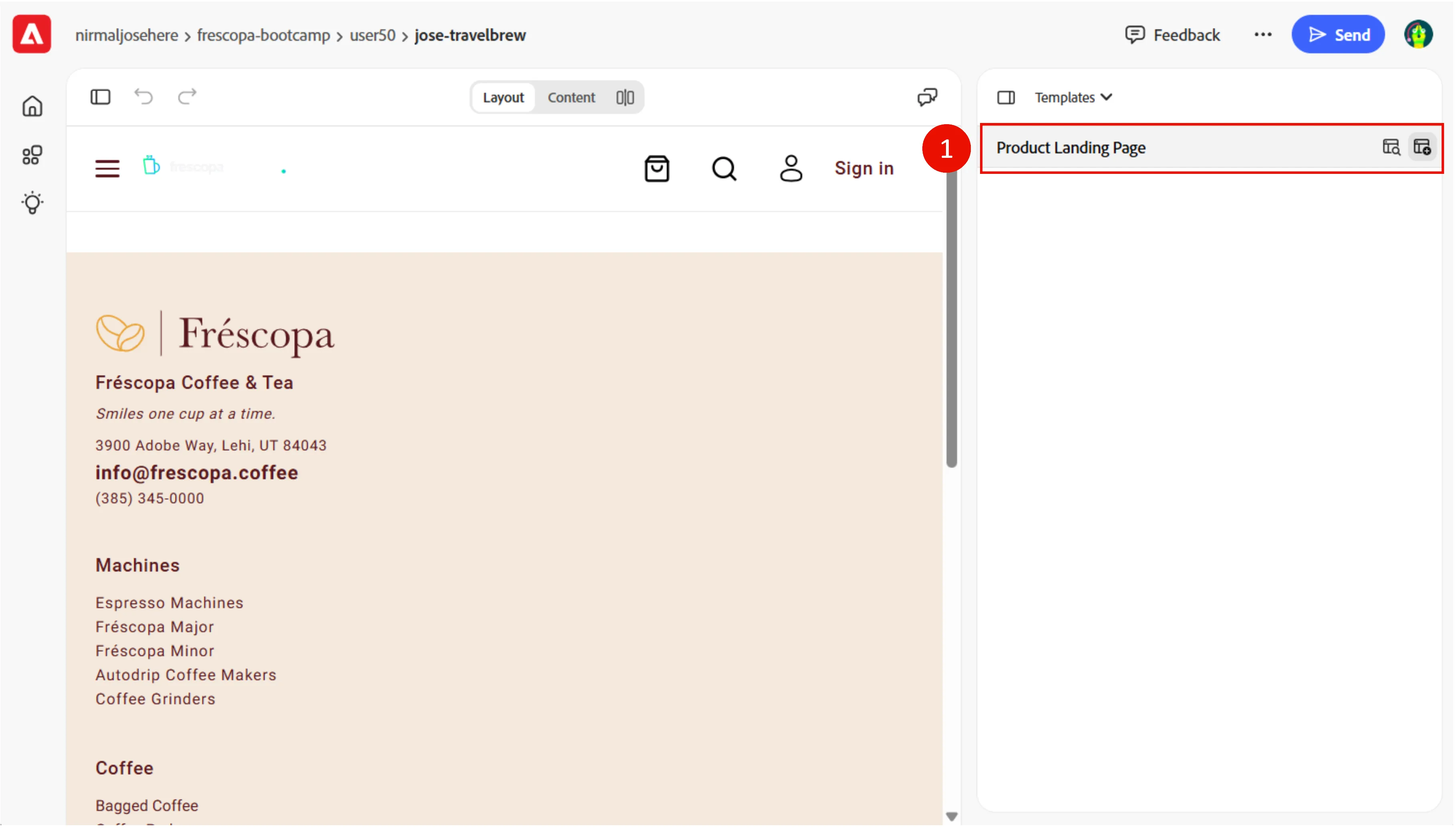The image size is (1456, 834).
Task: Click the Adobe logo icon
Action: (32, 34)
